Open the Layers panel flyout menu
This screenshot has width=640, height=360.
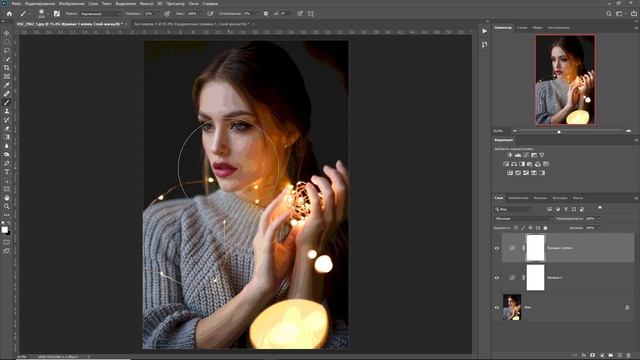click(636, 198)
